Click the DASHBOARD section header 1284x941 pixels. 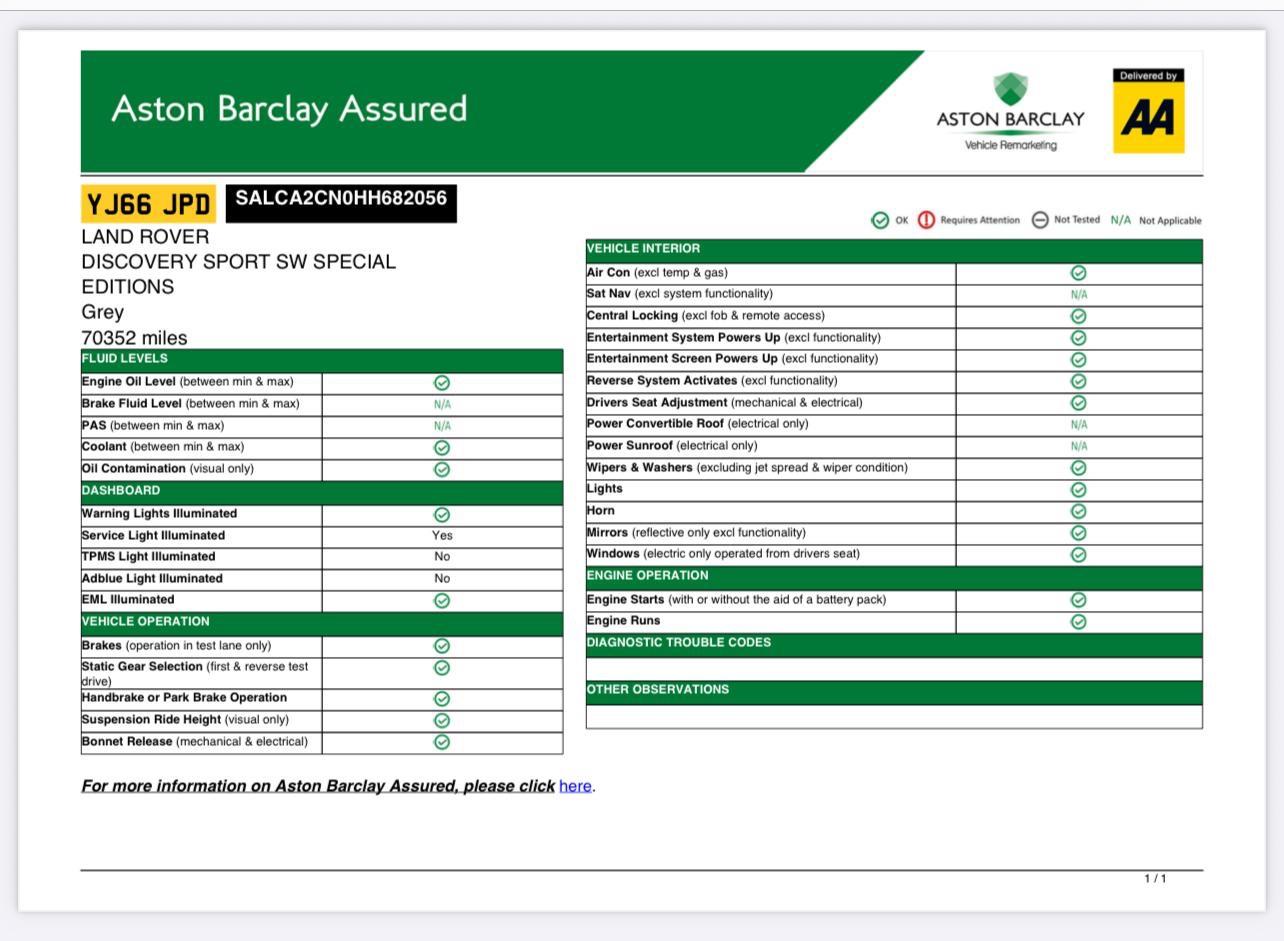click(322, 492)
